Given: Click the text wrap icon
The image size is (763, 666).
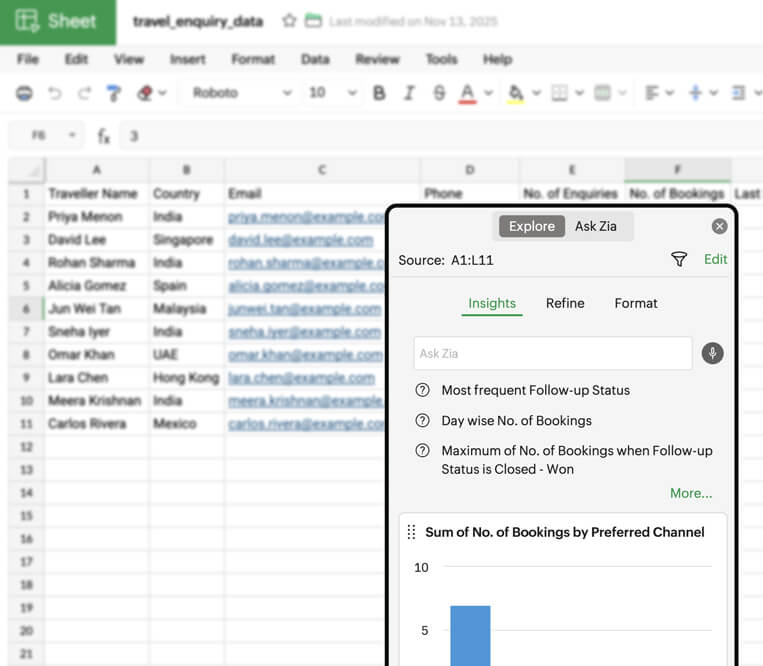Looking at the screenshot, I should click(739, 92).
